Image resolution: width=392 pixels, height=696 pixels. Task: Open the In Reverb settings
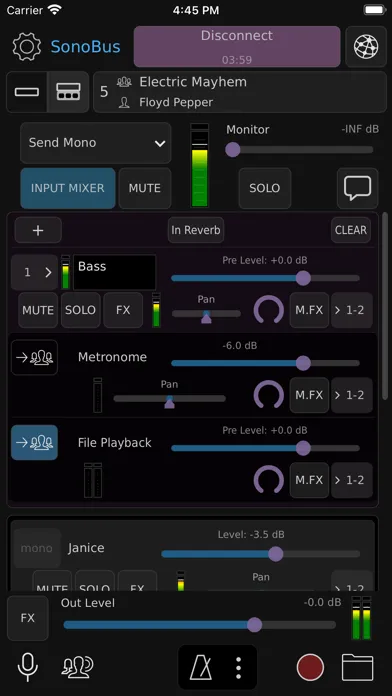[x=196, y=230]
